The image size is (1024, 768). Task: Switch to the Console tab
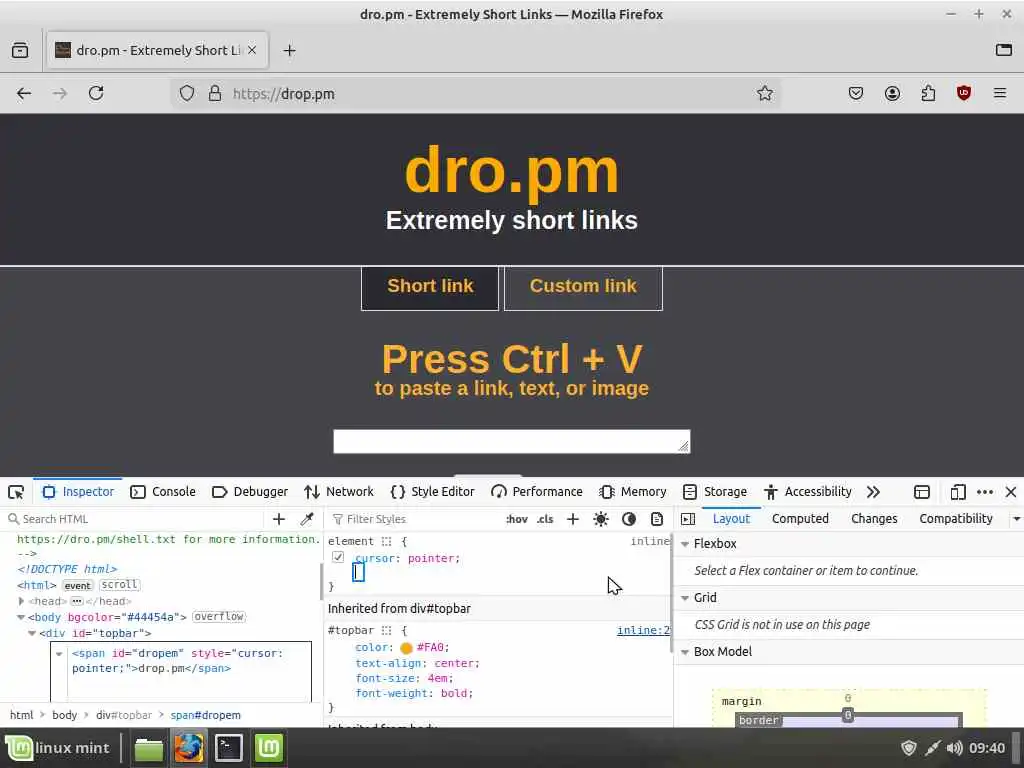coord(163,492)
